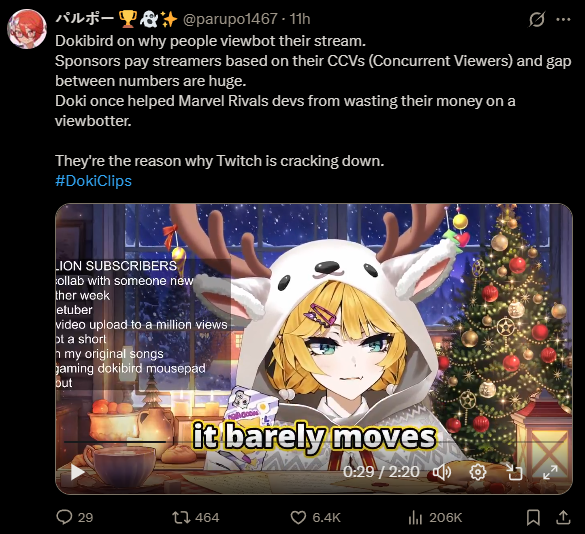Open the #DokiClips hashtag link
This screenshot has width=585, height=534.
pyautogui.click(x=93, y=181)
